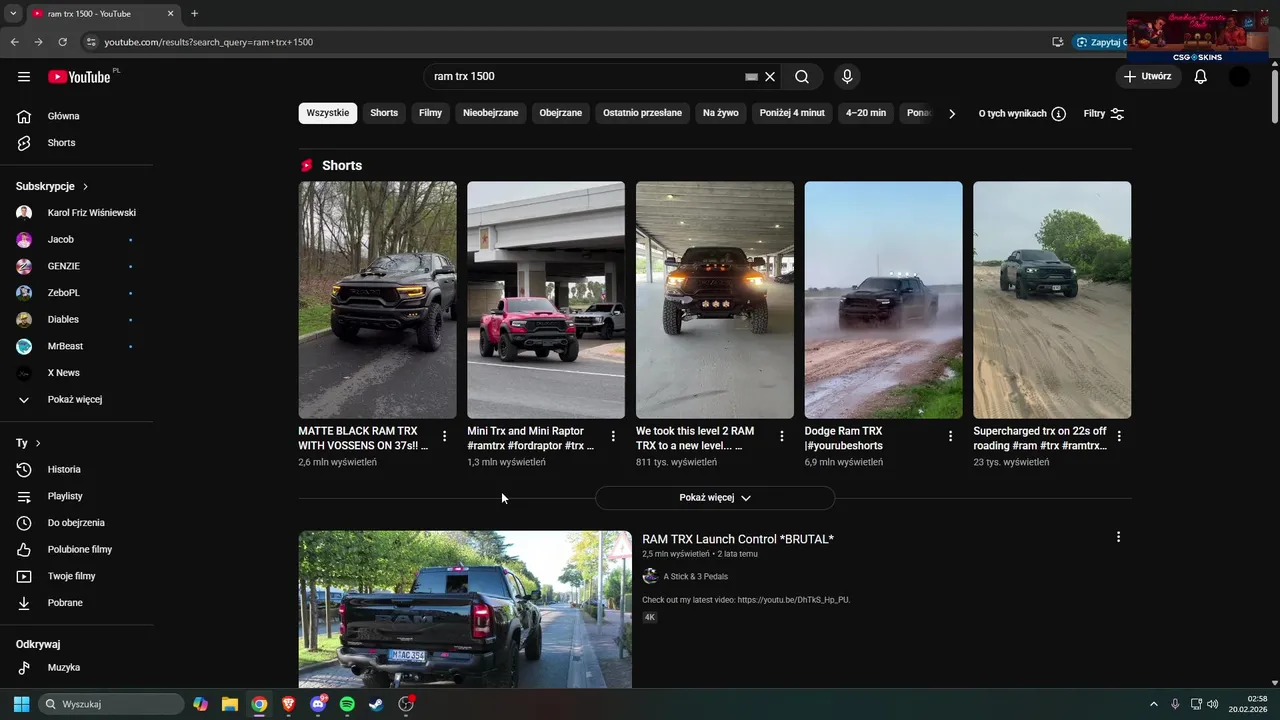
Task: Open the YouTube hamburger guide menu
Action: tap(24, 77)
